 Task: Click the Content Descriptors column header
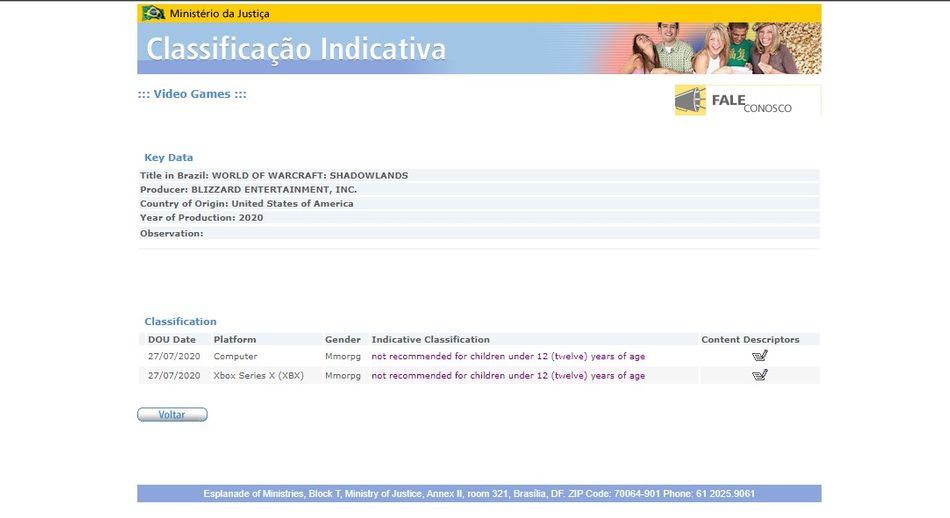pos(750,339)
